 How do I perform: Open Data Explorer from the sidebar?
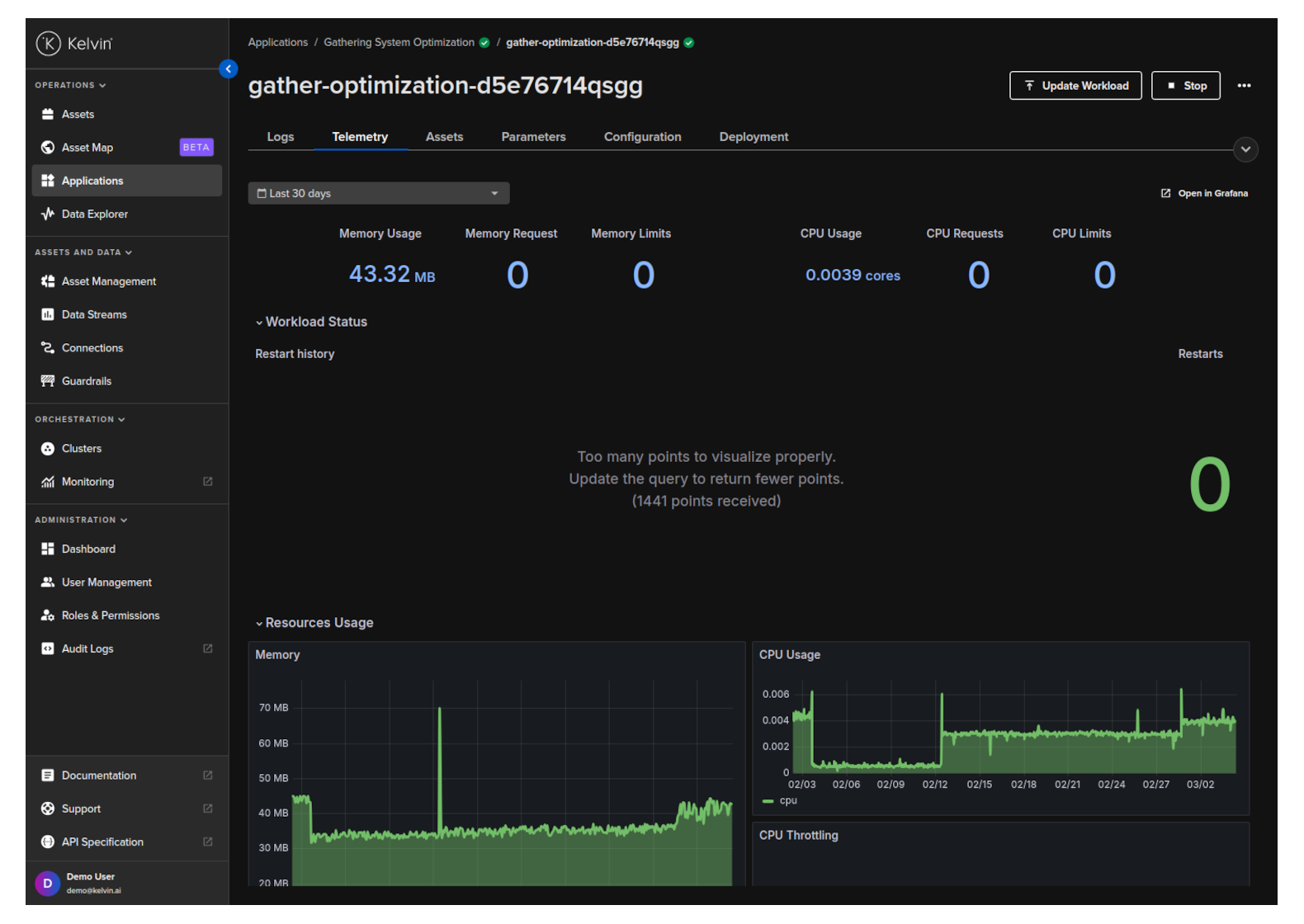(94, 214)
